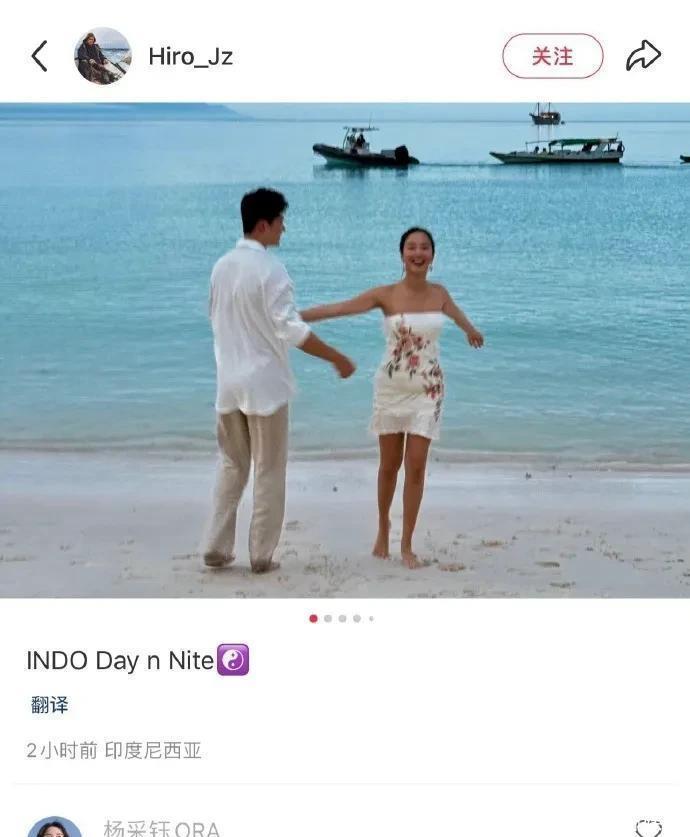Open the Hiro_Jz username
This screenshot has width=690, height=837.
[191, 57]
